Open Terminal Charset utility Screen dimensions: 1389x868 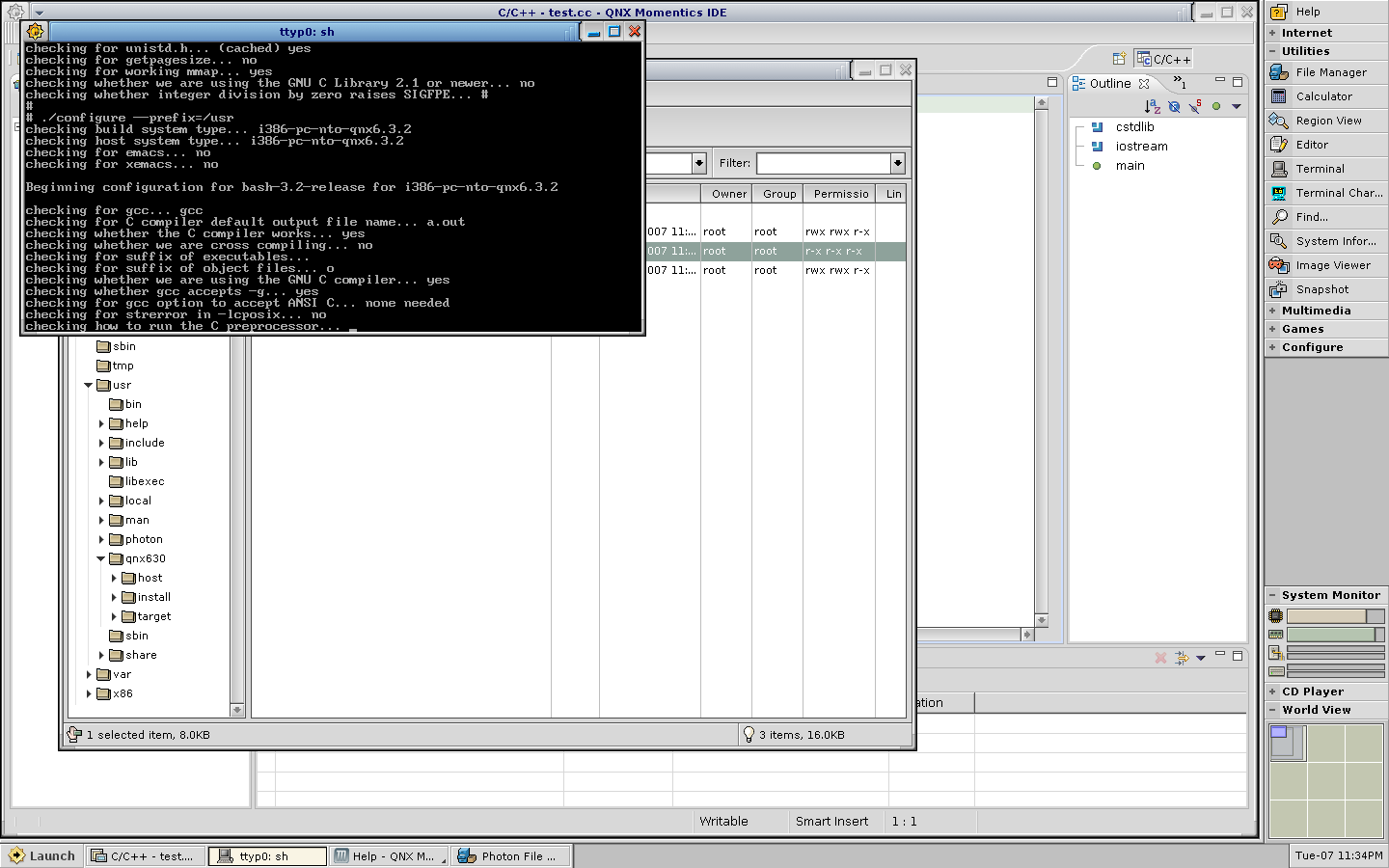click(x=1326, y=193)
